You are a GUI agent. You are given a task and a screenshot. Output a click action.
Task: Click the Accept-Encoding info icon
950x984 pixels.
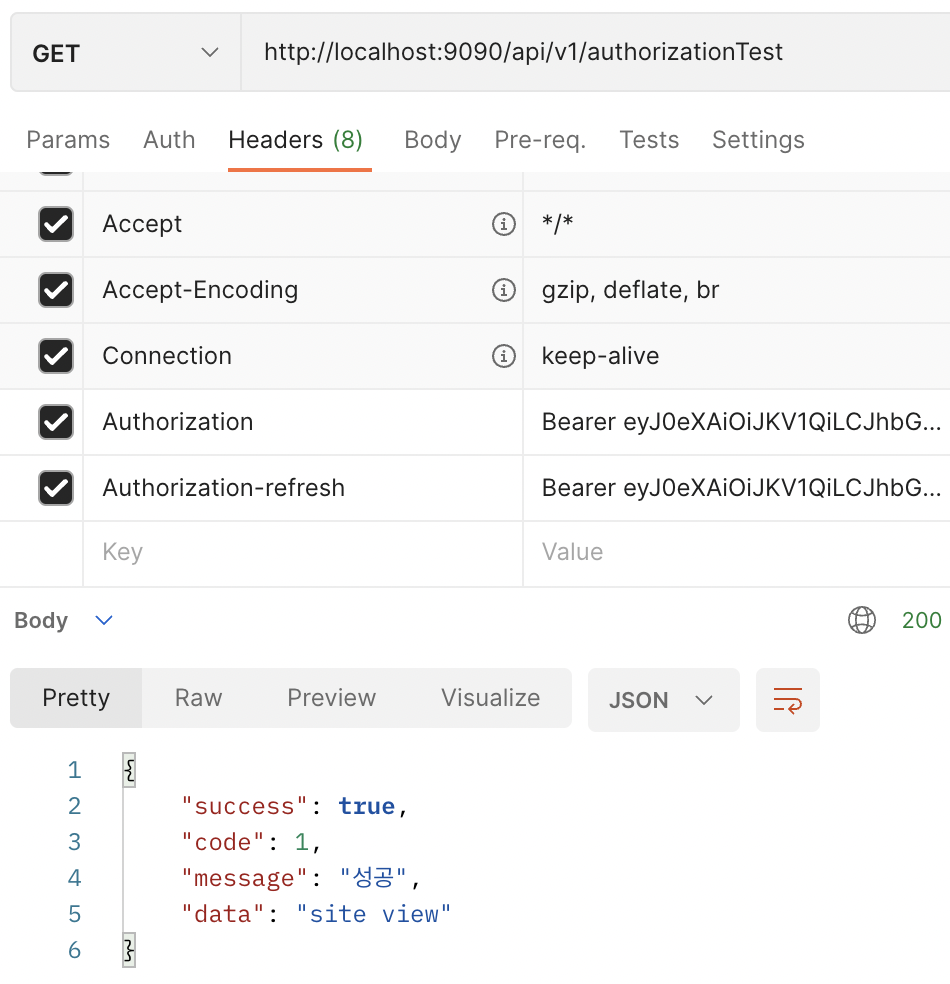(x=504, y=290)
